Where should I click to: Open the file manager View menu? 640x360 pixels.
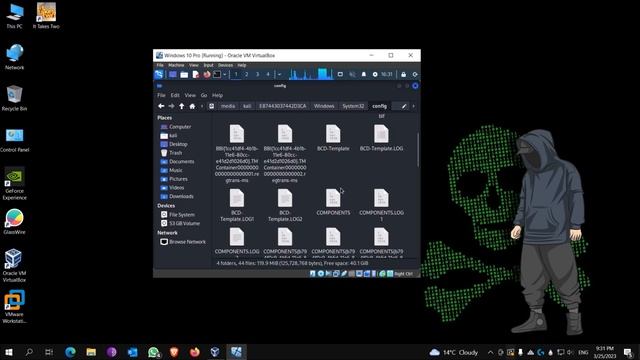190,95
